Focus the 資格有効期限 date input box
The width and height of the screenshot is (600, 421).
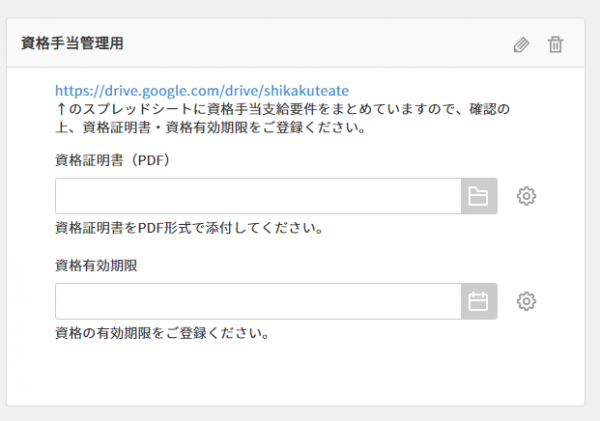[258, 301]
